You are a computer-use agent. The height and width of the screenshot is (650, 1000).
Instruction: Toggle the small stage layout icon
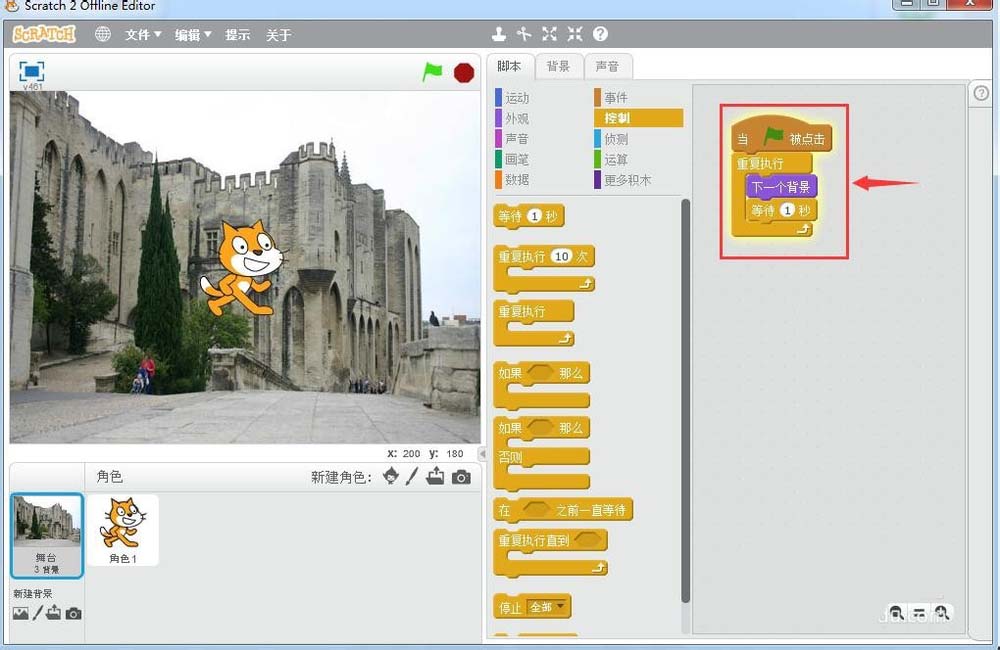[30, 72]
